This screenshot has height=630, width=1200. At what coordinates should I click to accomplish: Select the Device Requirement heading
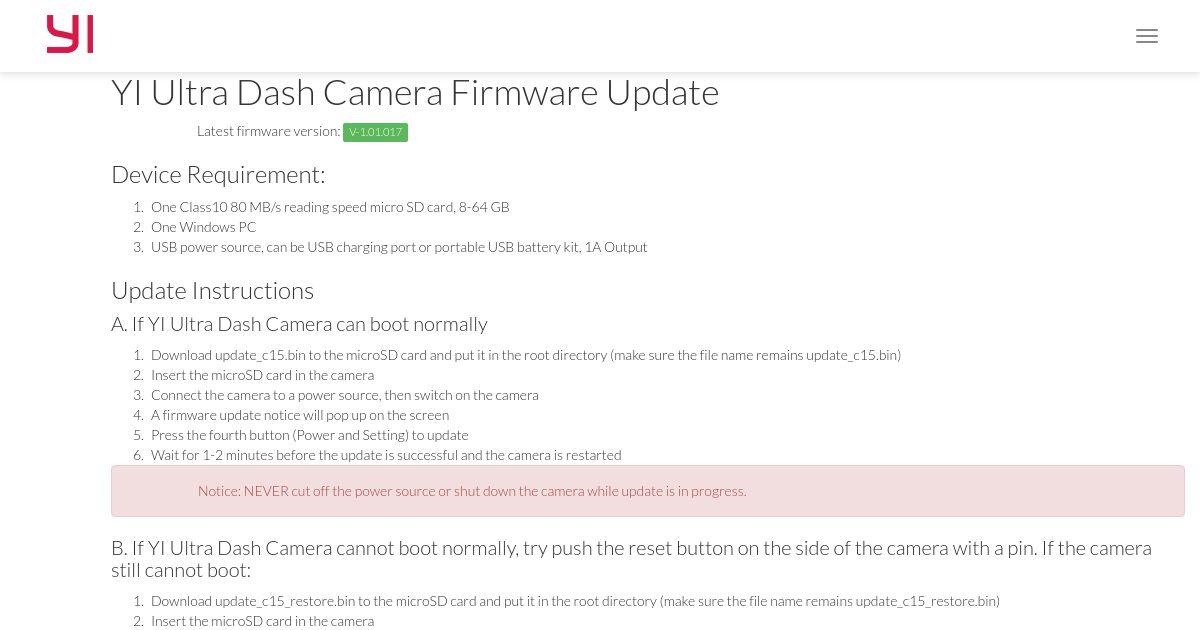pos(218,174)
